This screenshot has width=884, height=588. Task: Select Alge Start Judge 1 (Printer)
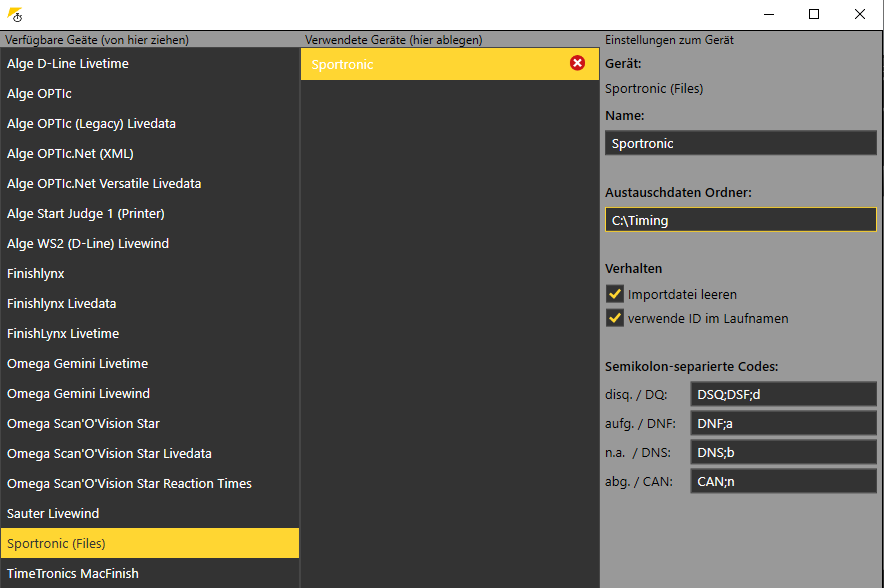coord(150,214)
